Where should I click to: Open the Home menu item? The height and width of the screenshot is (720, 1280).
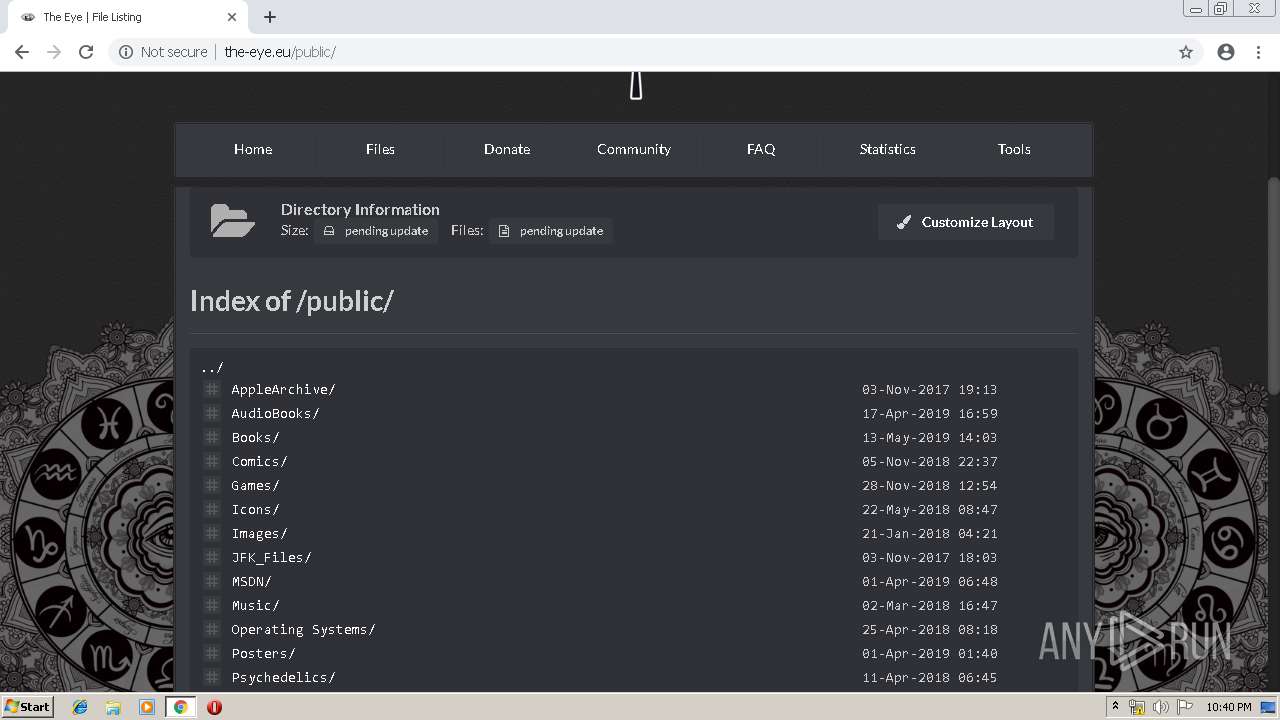pos(253,149)
